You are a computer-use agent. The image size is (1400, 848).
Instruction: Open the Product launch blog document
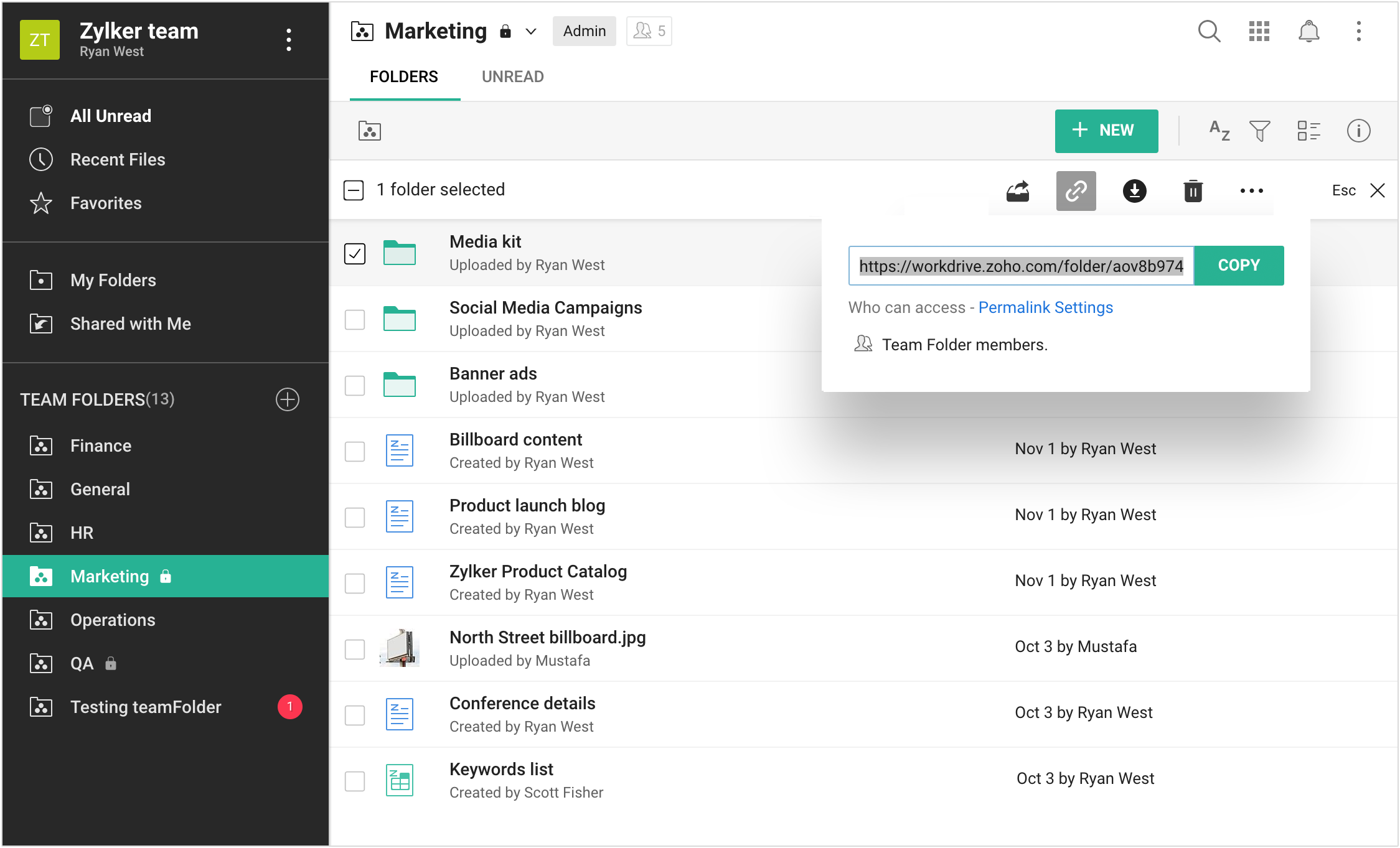[x=527, y=505]
